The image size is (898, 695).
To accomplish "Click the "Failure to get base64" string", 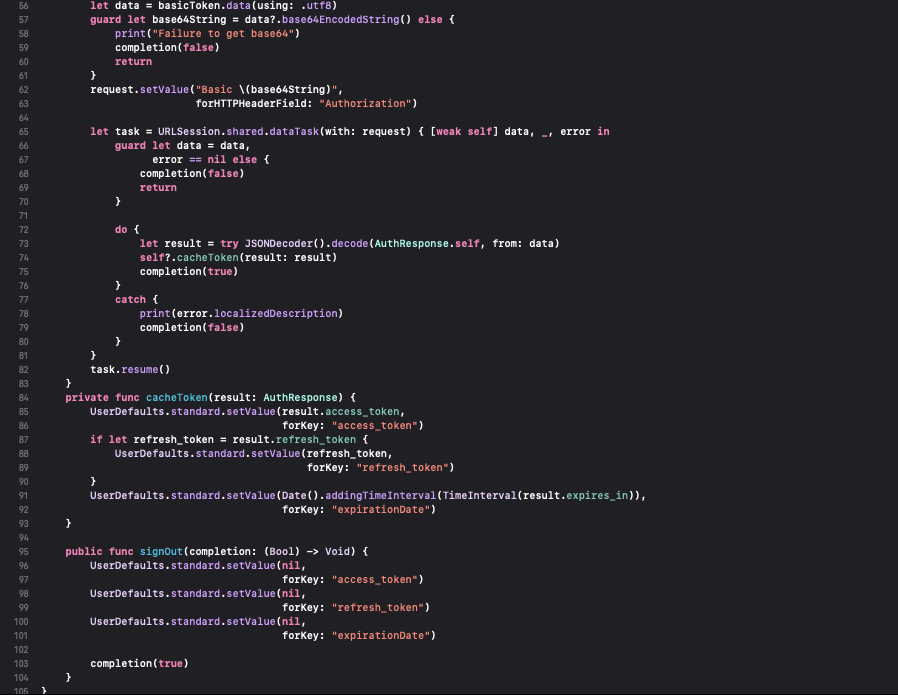I will (223, 34).
